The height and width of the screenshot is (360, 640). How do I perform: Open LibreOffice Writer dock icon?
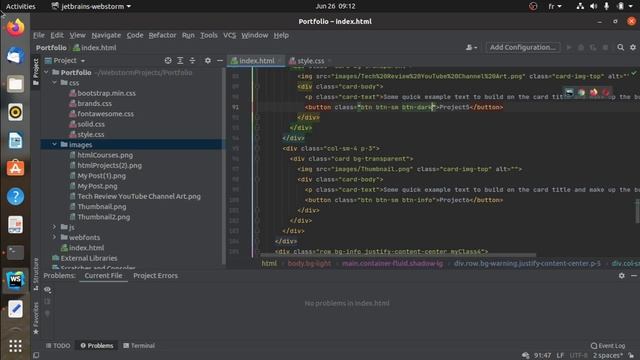[x=15, y=140]
